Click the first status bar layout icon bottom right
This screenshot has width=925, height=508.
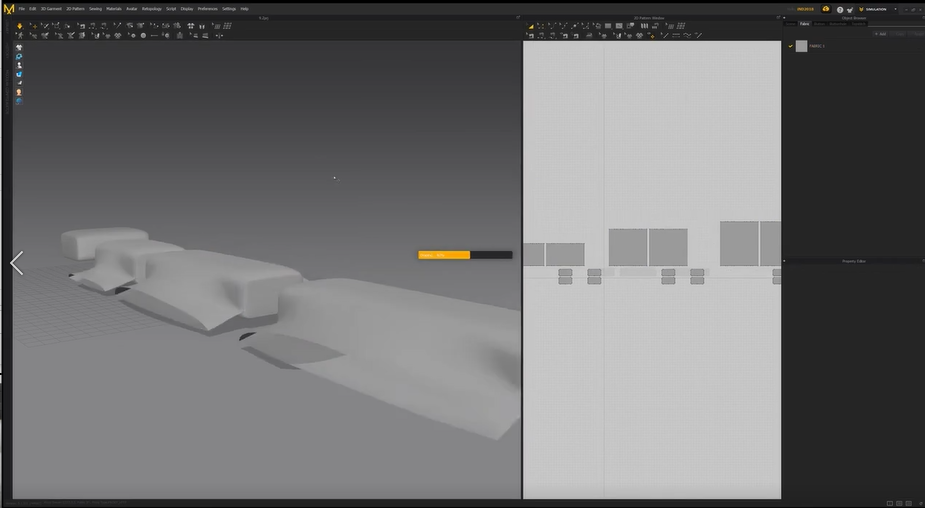[890, 503]
